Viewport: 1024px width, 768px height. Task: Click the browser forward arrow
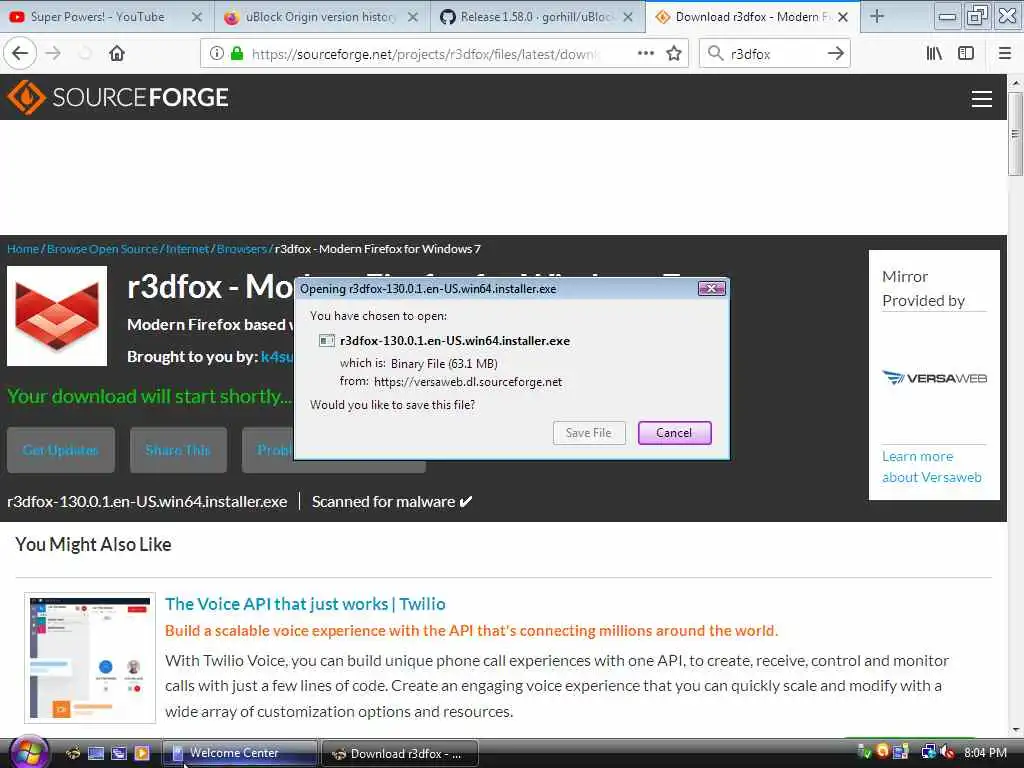[x=54, y=53]
